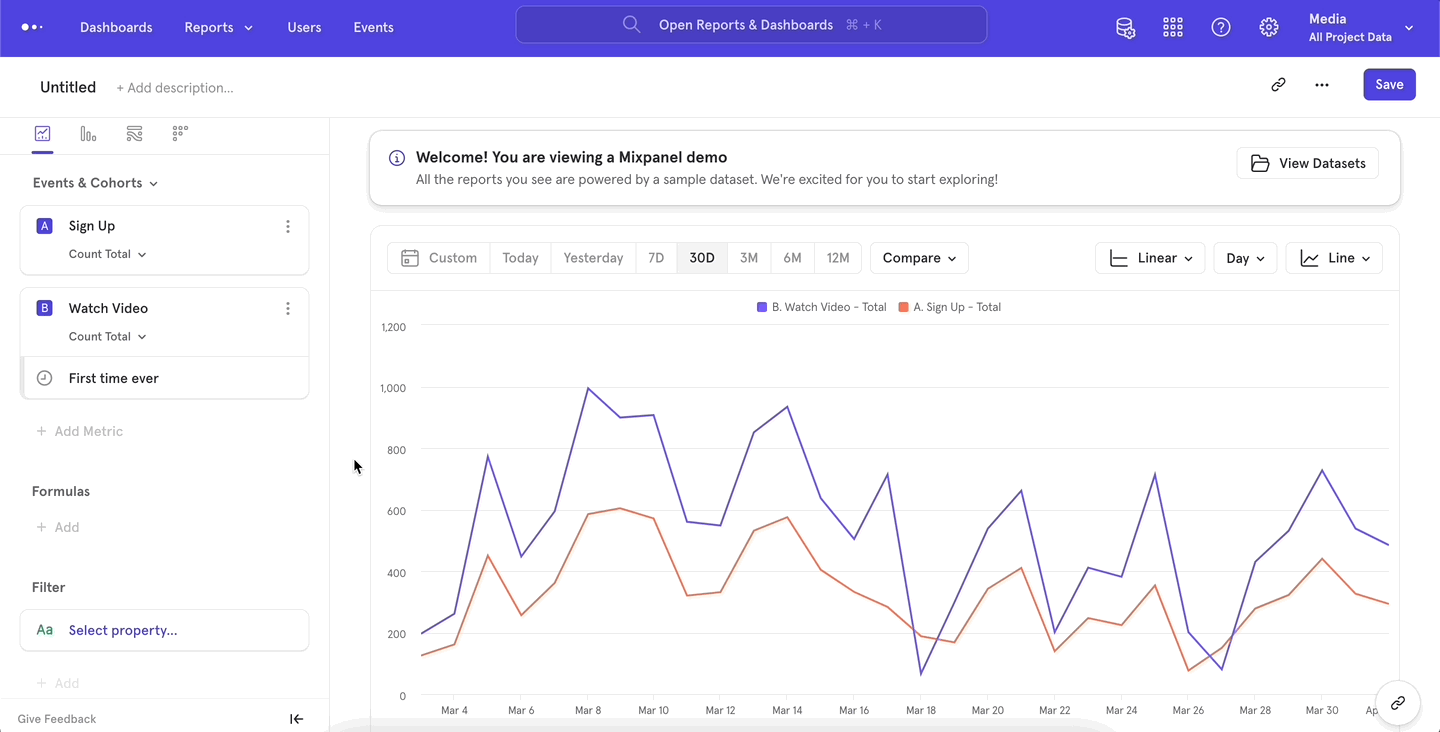Image resolution: width=1440 pixels, height=732 pixels.
Task: Copy report link with chain icon
Action: pos(1278,85)
